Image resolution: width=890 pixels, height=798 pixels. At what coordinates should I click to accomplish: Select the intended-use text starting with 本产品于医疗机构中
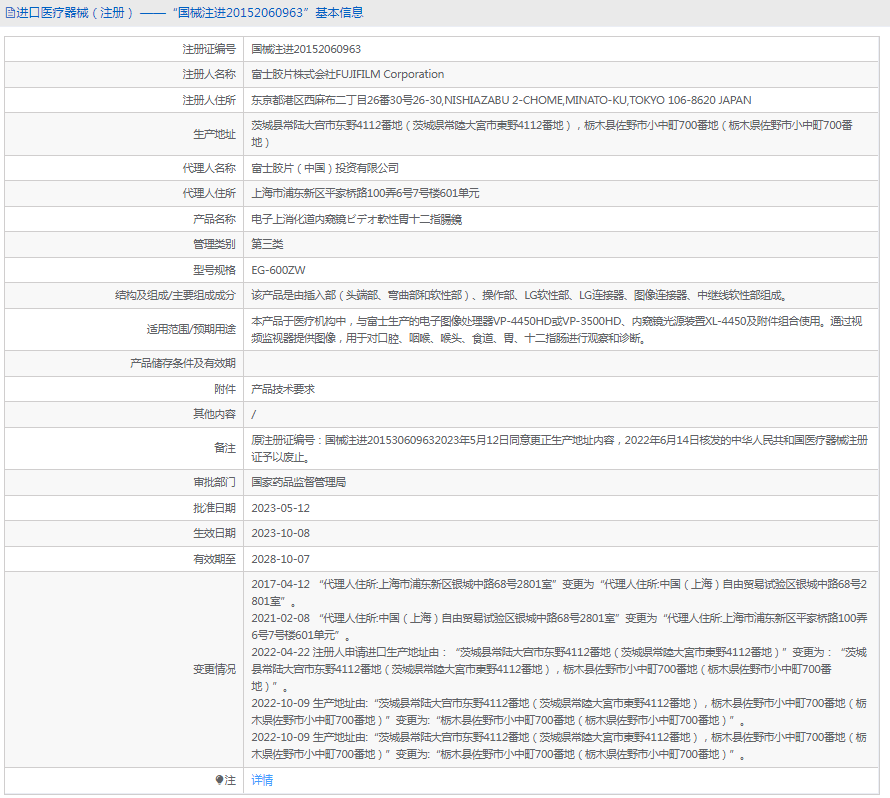(557, 329)
